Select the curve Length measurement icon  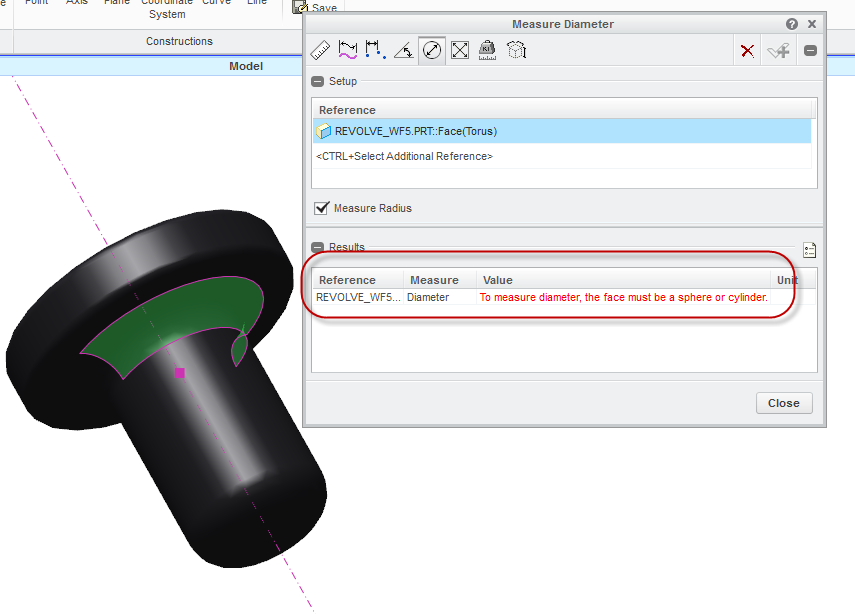[x=347, y=49]
